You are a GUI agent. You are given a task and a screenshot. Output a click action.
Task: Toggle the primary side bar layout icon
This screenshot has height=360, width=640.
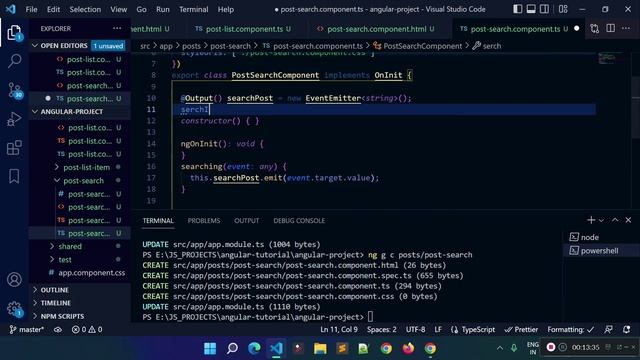click(518, 9)
